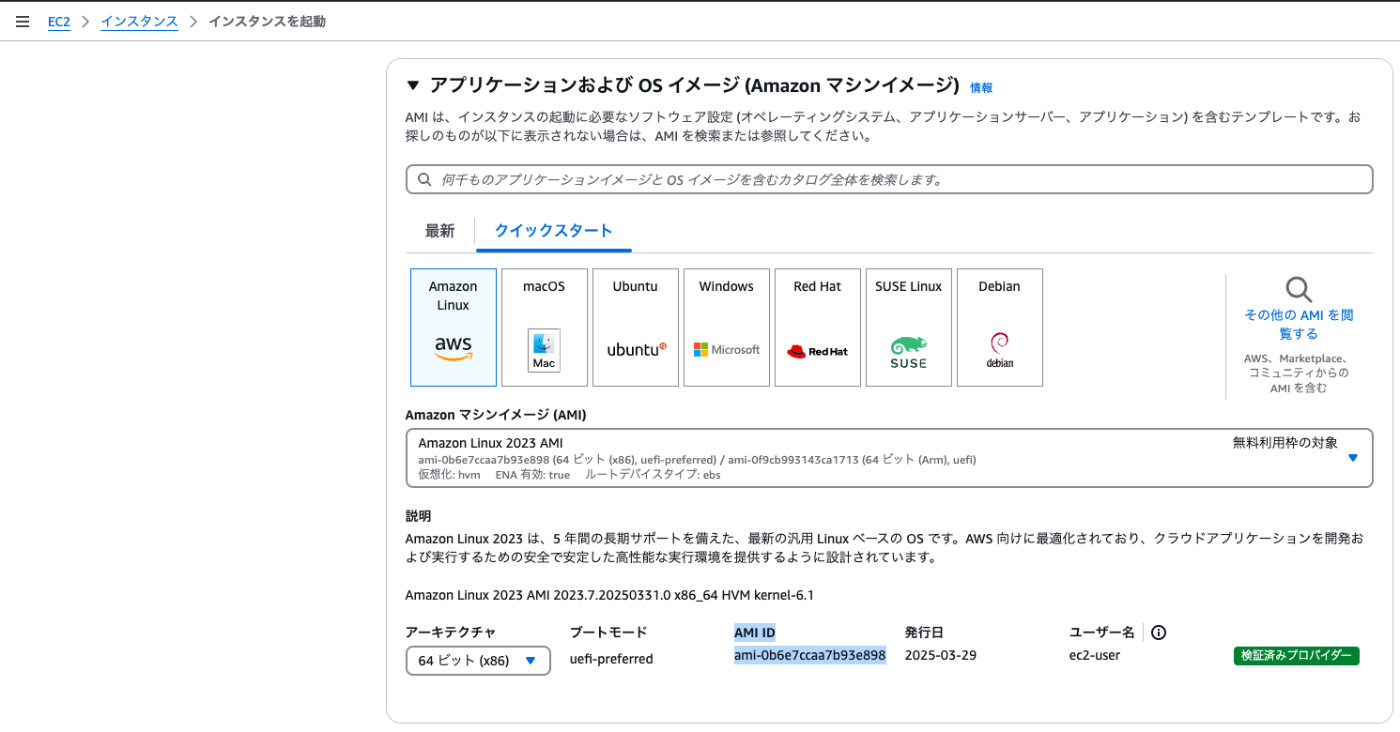Focus the AMI catalog search field
The width and height of the screenshot is (1400, 732).
[889, 179]
